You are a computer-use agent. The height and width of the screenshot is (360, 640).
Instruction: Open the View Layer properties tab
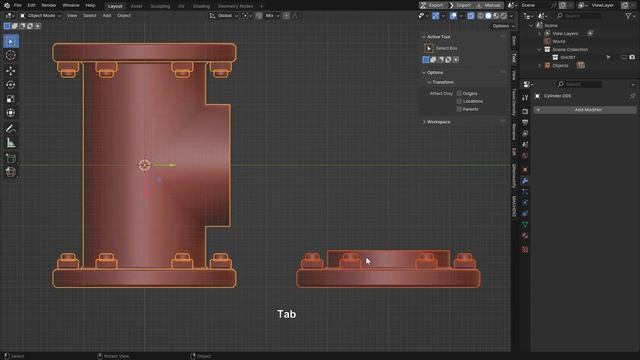pos(525,133)
